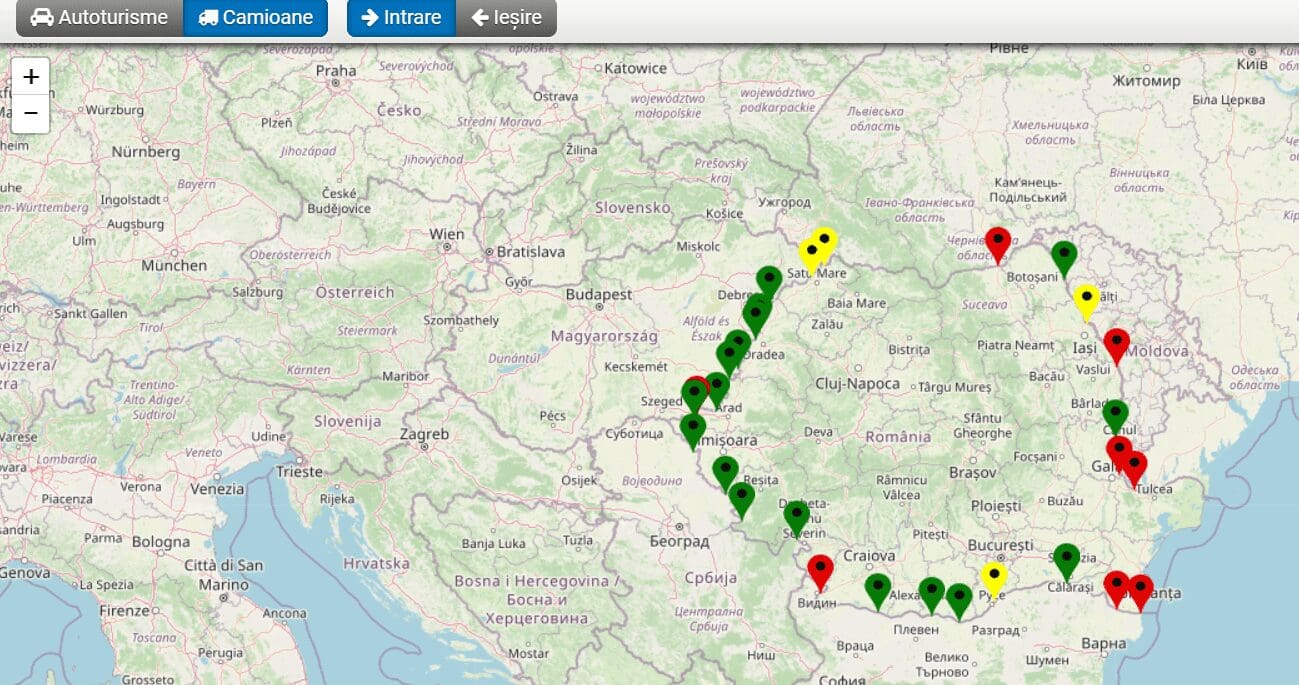This screenshot has height=685, width=1299.
Task: Select the upper yellow marker above Satu Mare
Action: [824, 242]
